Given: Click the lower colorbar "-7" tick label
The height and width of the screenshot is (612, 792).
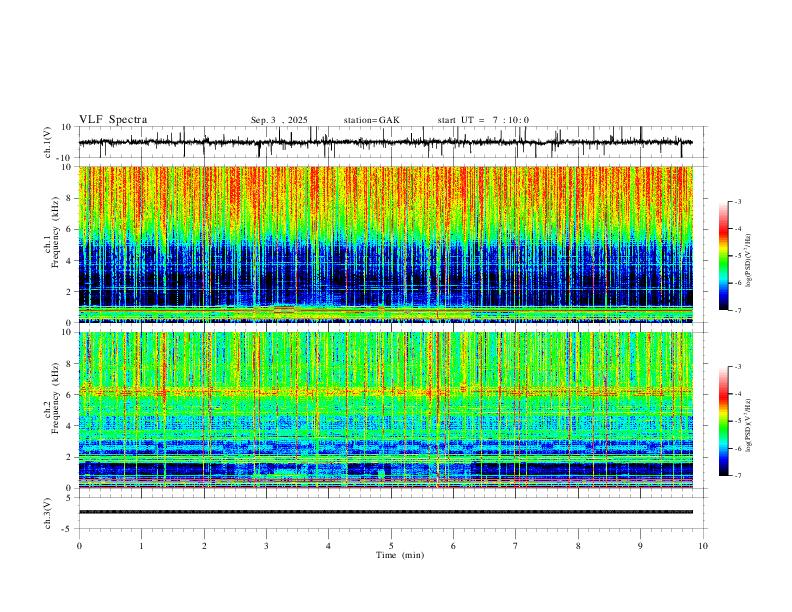Looking at the screenshot, I should (737, 476).
